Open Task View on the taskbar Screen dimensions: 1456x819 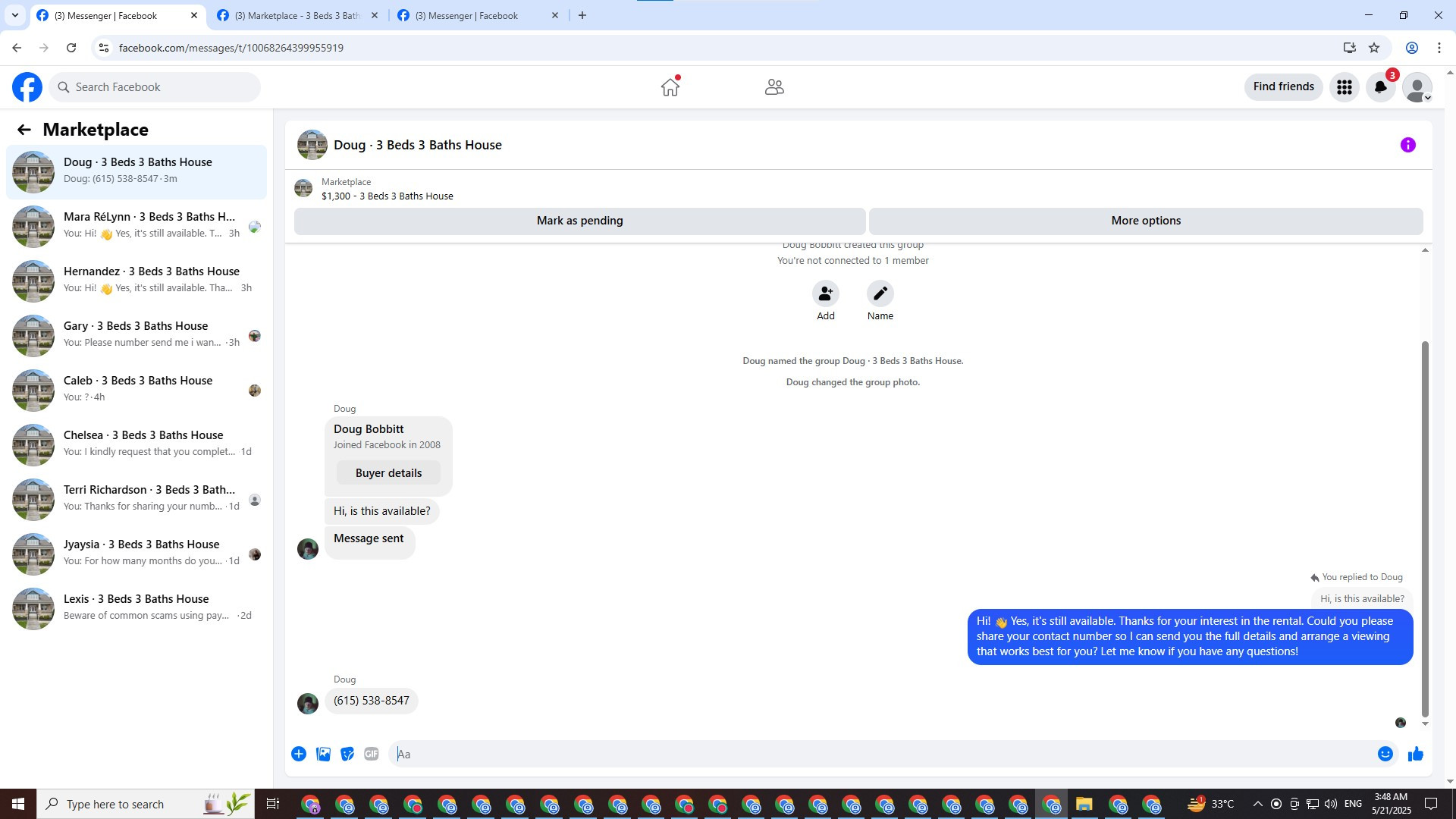(273, 804)
